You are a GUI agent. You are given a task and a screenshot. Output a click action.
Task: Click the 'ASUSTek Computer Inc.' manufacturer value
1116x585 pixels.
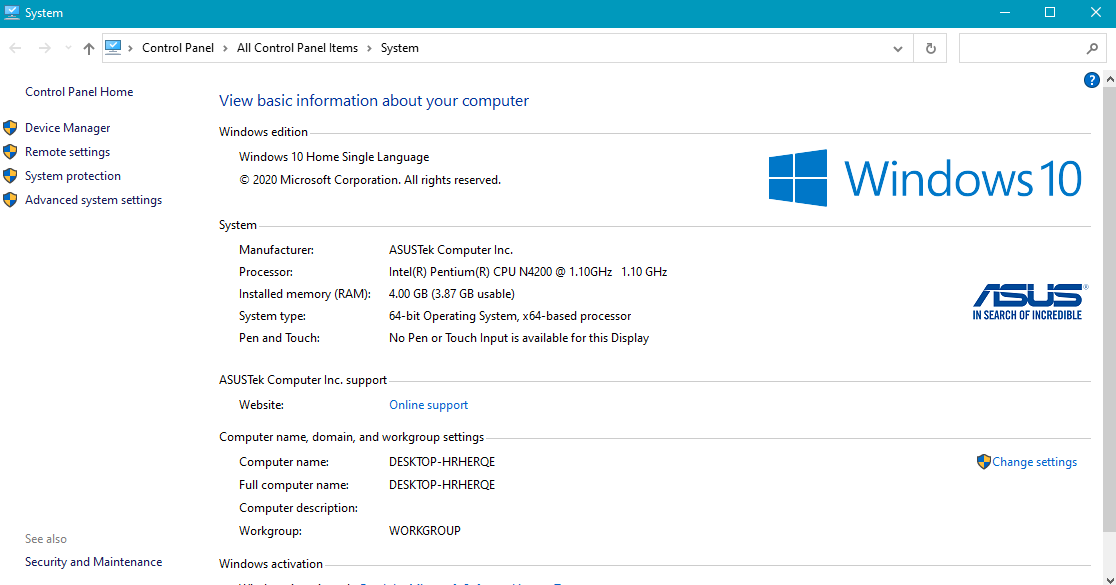(451, 251)
